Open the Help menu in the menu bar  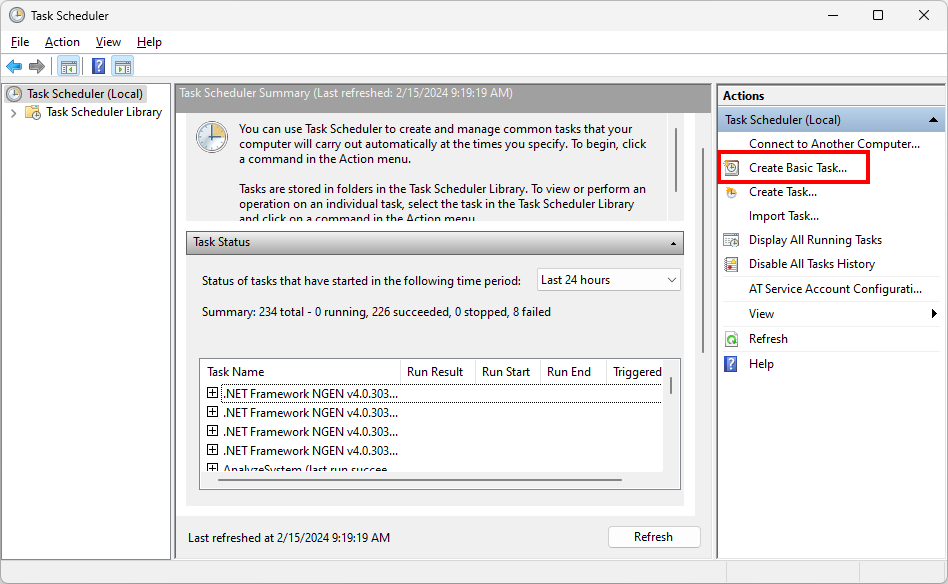149,42
